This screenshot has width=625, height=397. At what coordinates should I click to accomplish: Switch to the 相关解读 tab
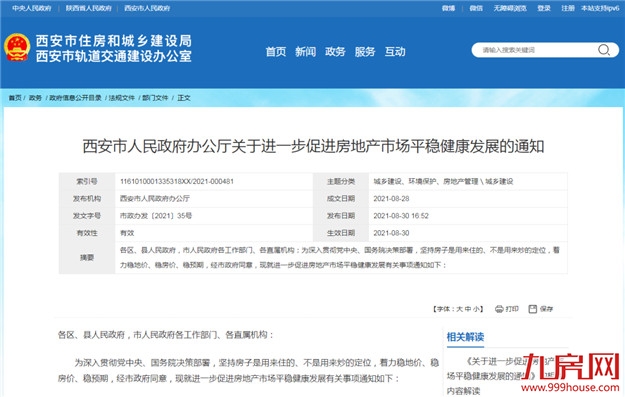pos(465,337)
